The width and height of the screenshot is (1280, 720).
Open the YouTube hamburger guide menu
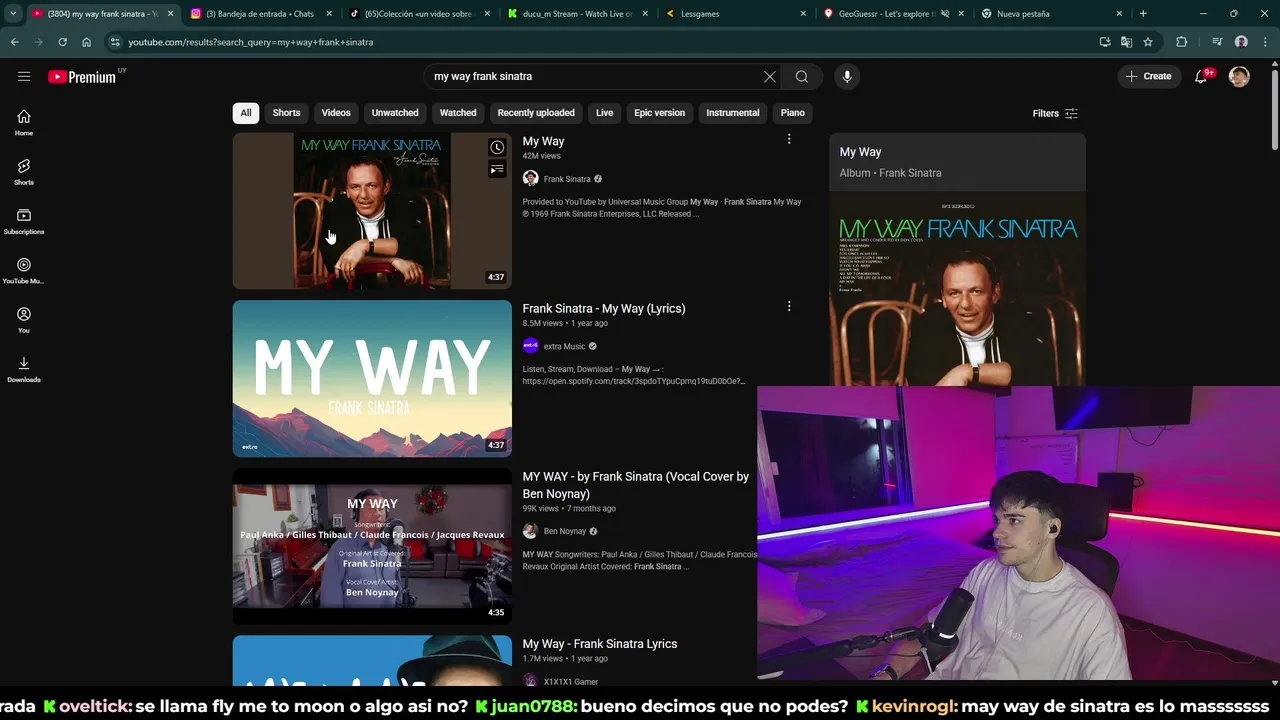(x=24, y=77)
